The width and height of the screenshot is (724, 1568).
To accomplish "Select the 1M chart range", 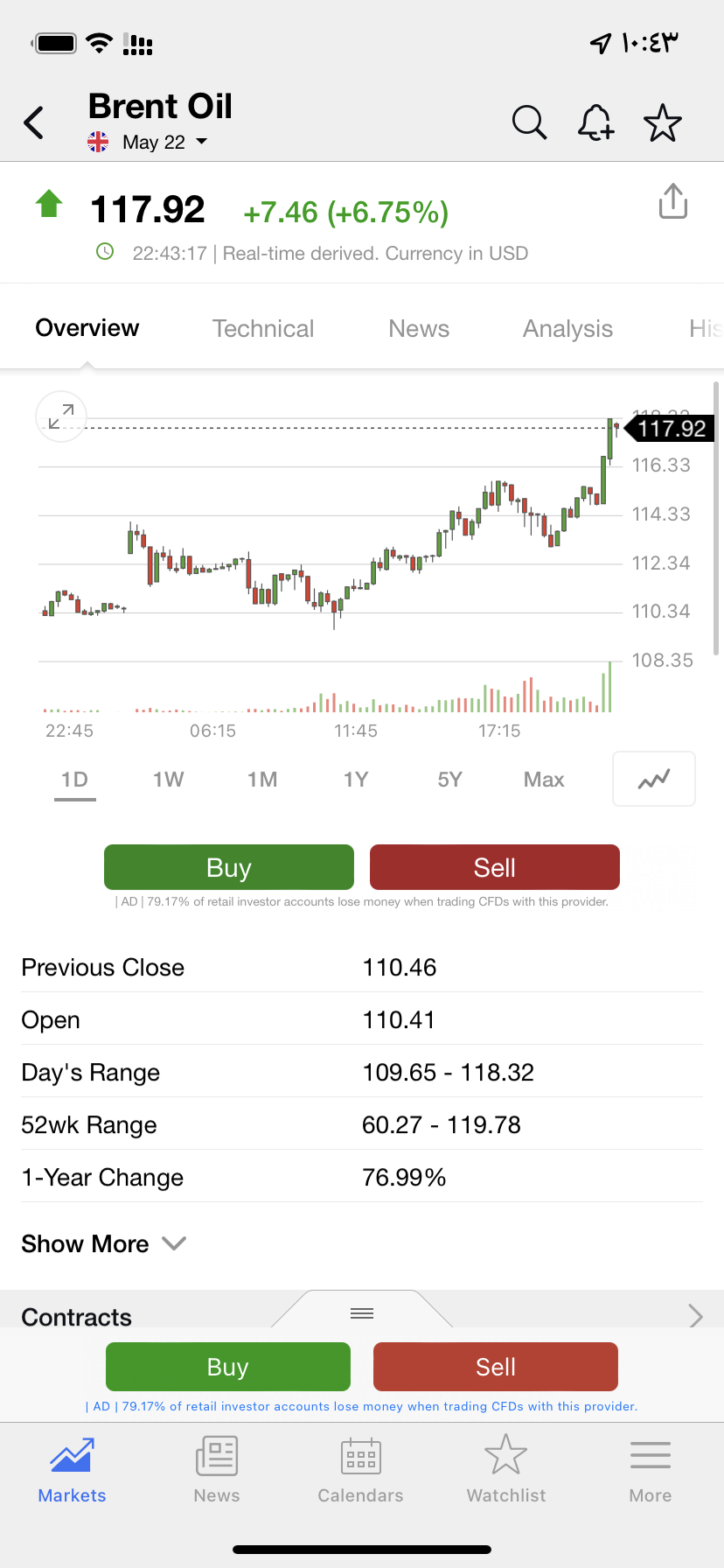I will point(262,779).
